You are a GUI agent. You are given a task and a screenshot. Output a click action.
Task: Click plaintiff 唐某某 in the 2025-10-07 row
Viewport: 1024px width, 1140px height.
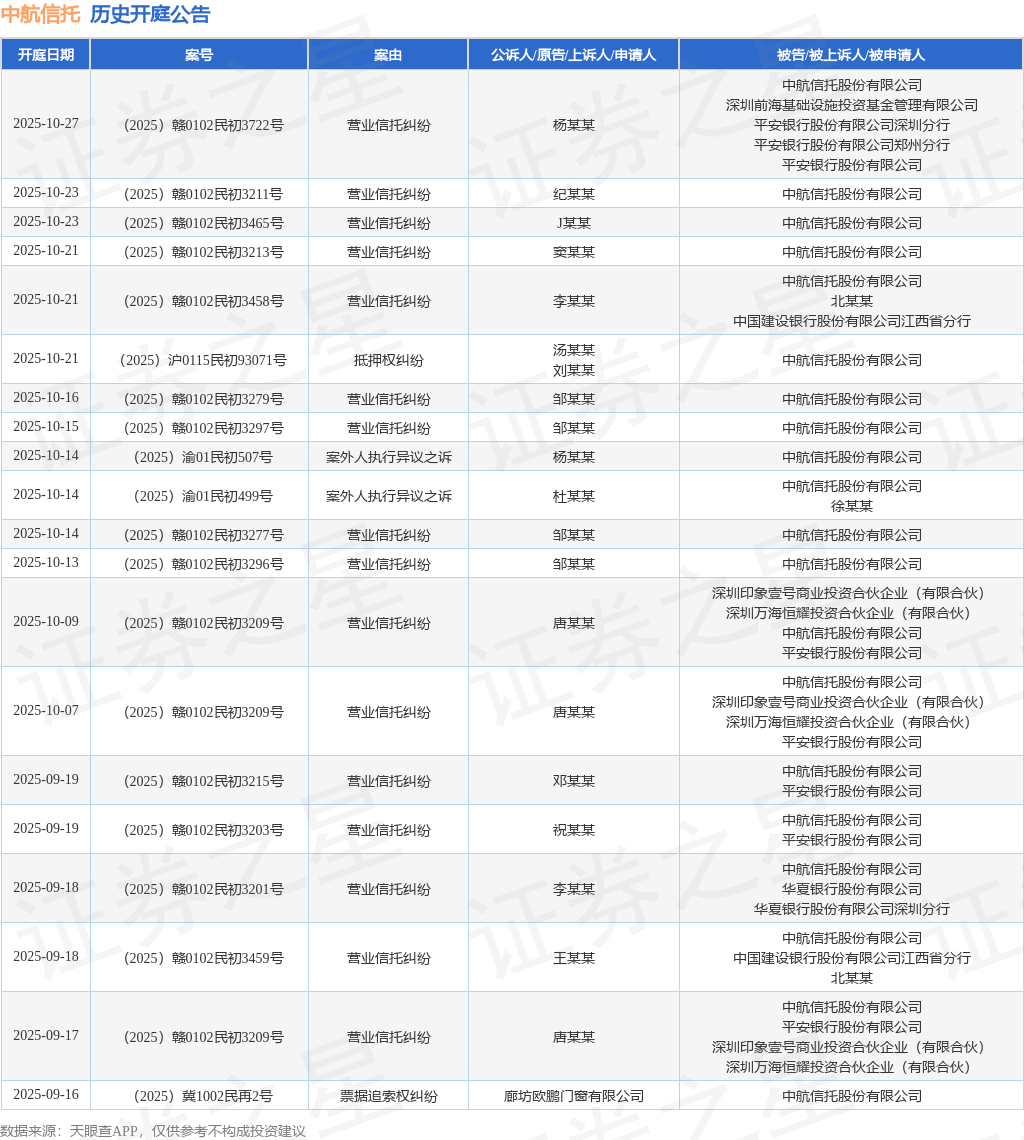574,712
